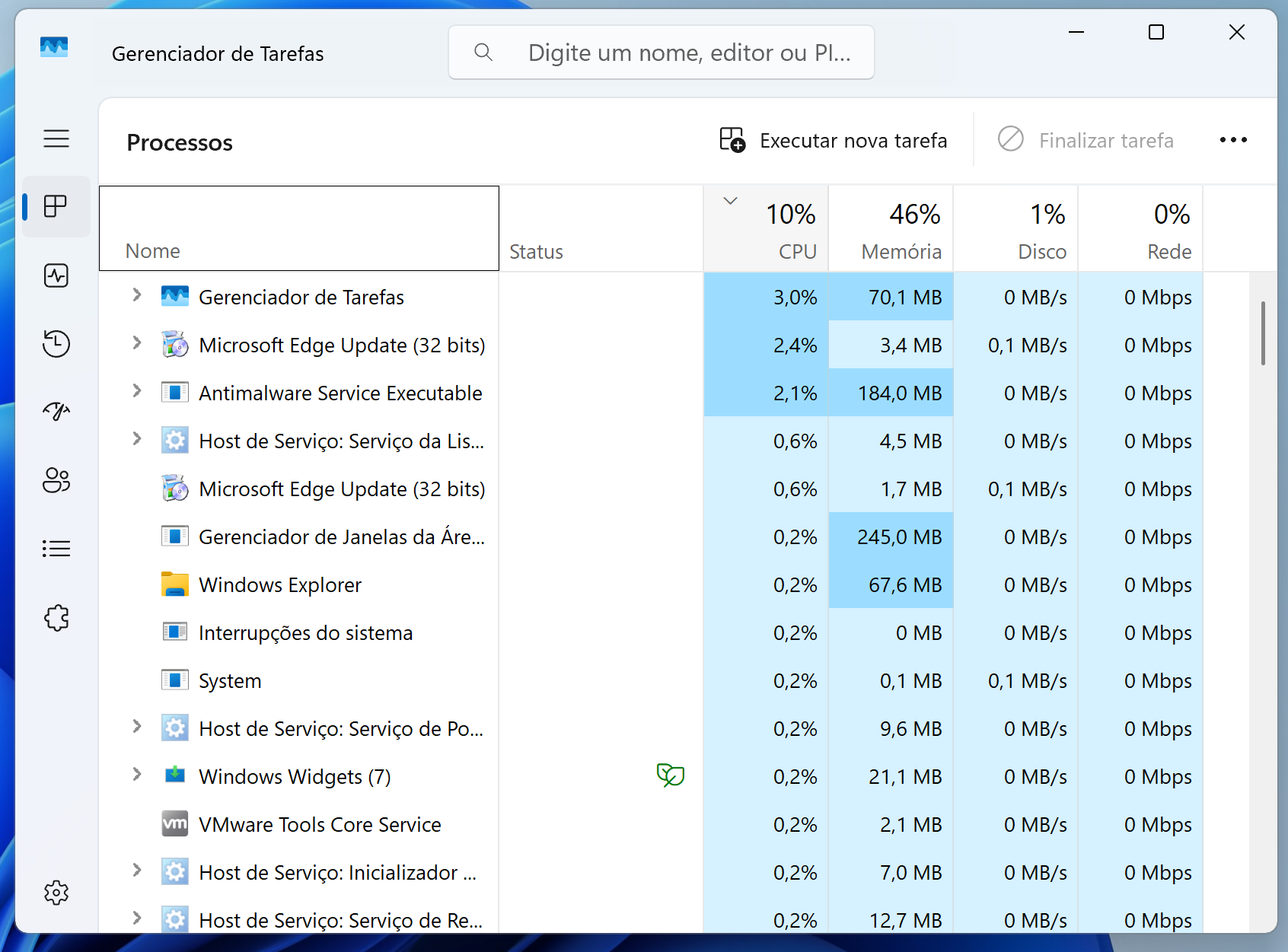Click the 9,6 MB memory cell
This screenshot has width=1288, height=952.
[891, 728]
